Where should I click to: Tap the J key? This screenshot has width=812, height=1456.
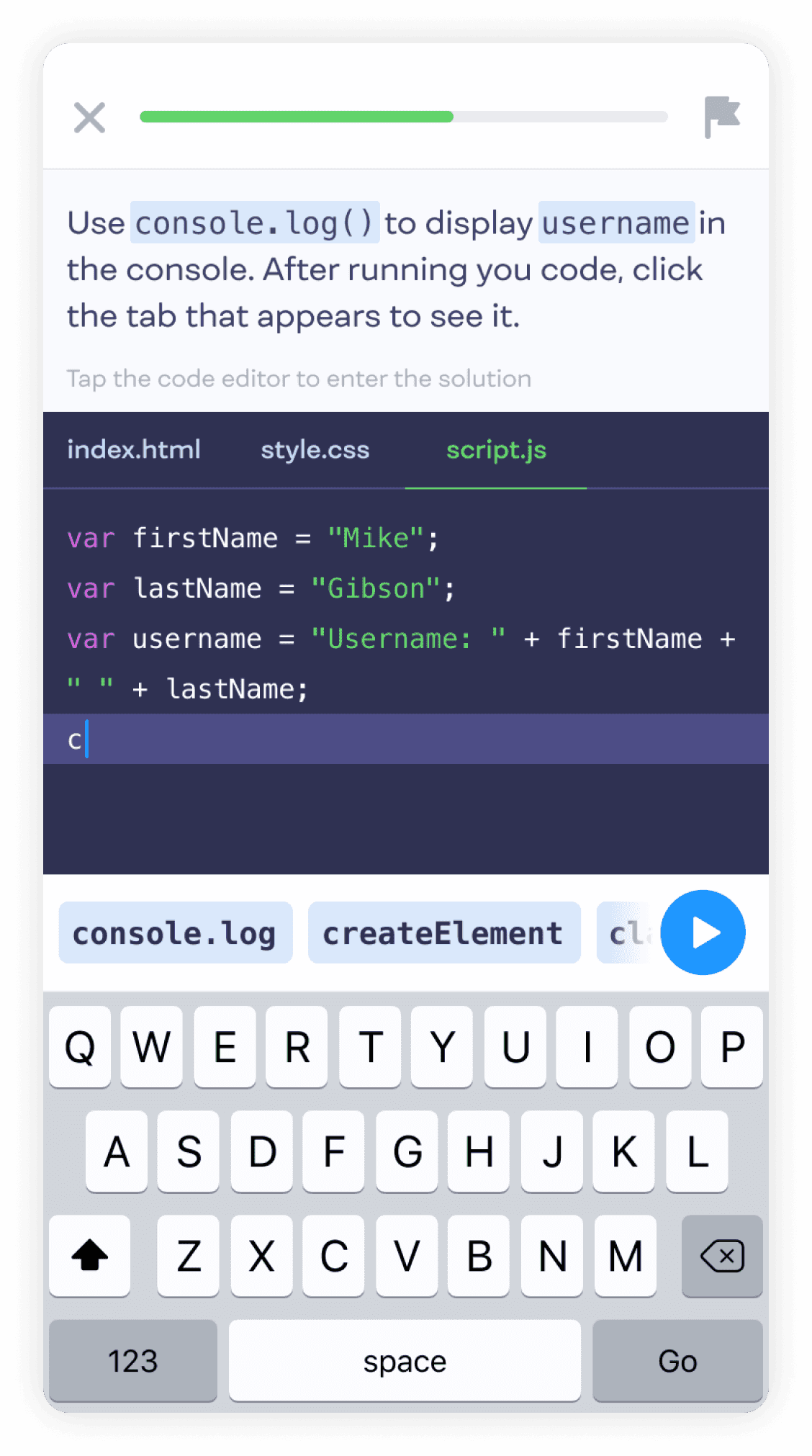click(552, 1151)
